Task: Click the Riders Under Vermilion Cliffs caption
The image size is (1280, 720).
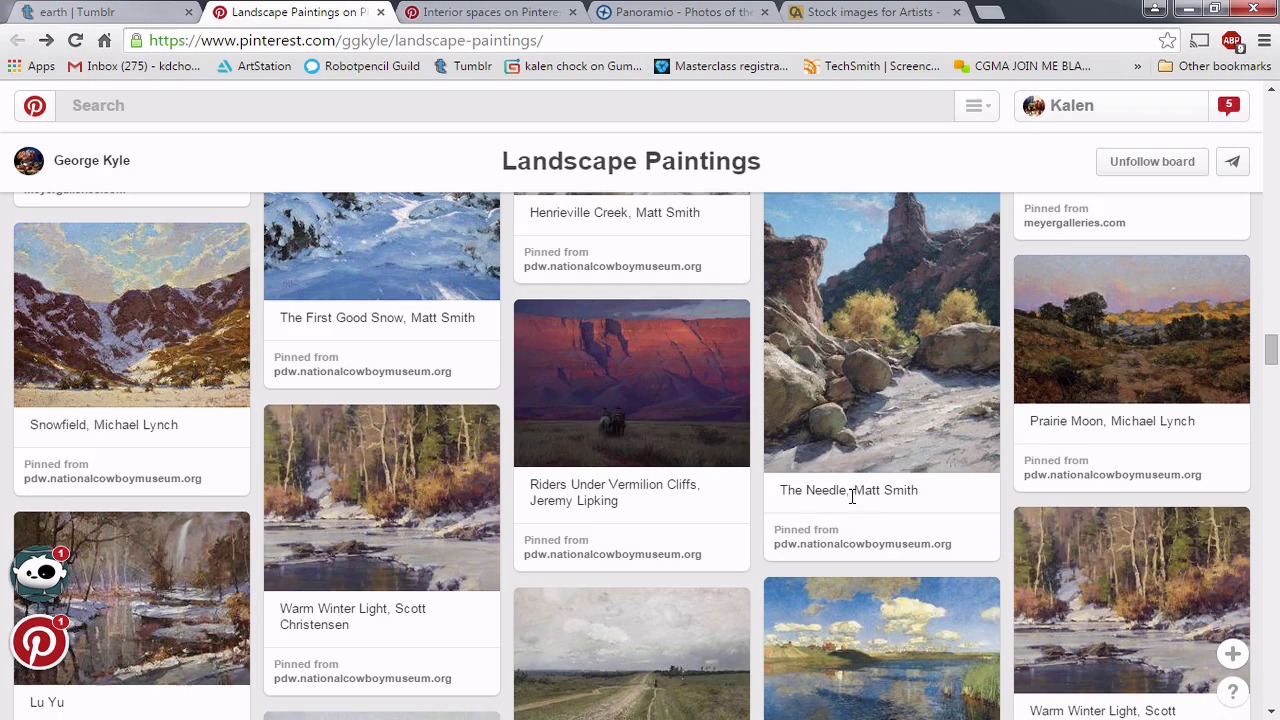Action: 615,493
